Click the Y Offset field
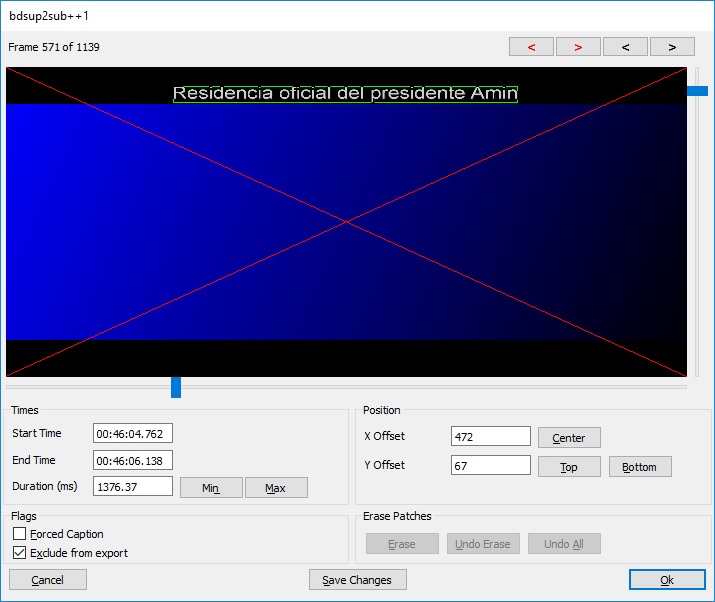 [491, 465]
